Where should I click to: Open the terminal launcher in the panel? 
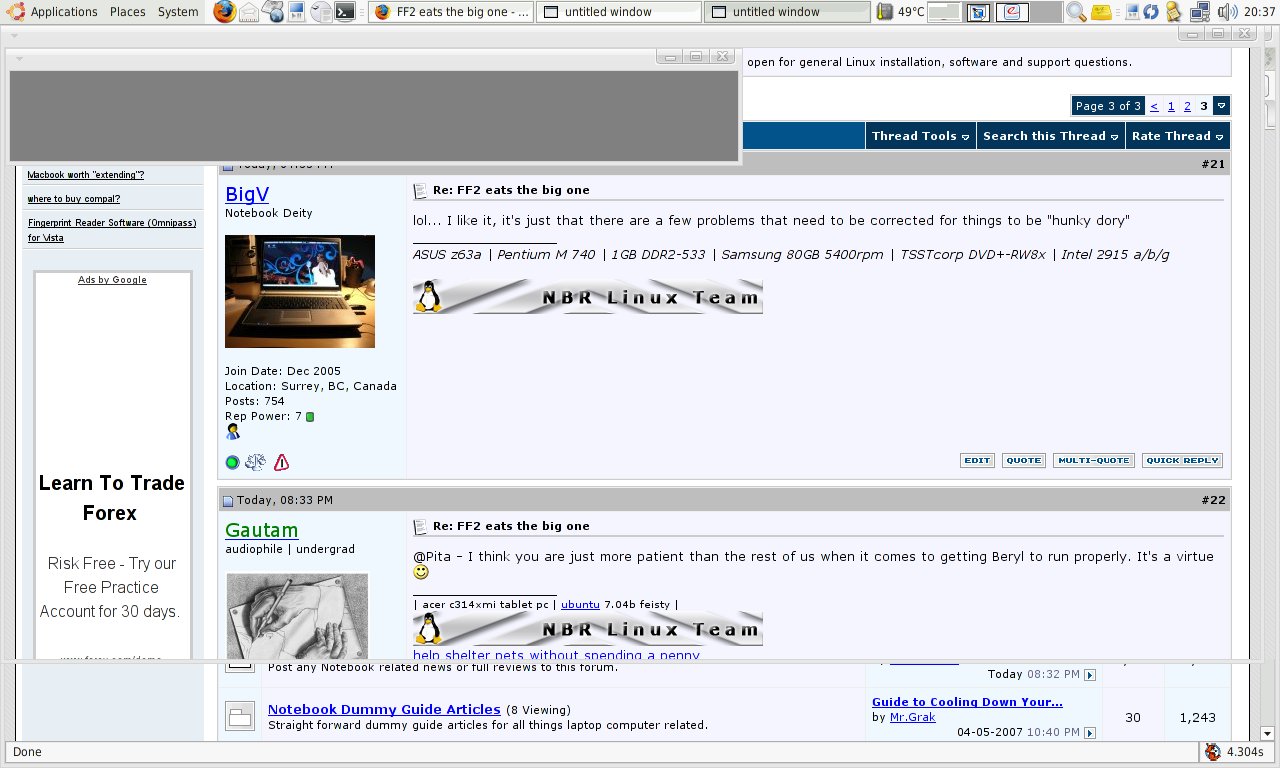coord(344,12)
